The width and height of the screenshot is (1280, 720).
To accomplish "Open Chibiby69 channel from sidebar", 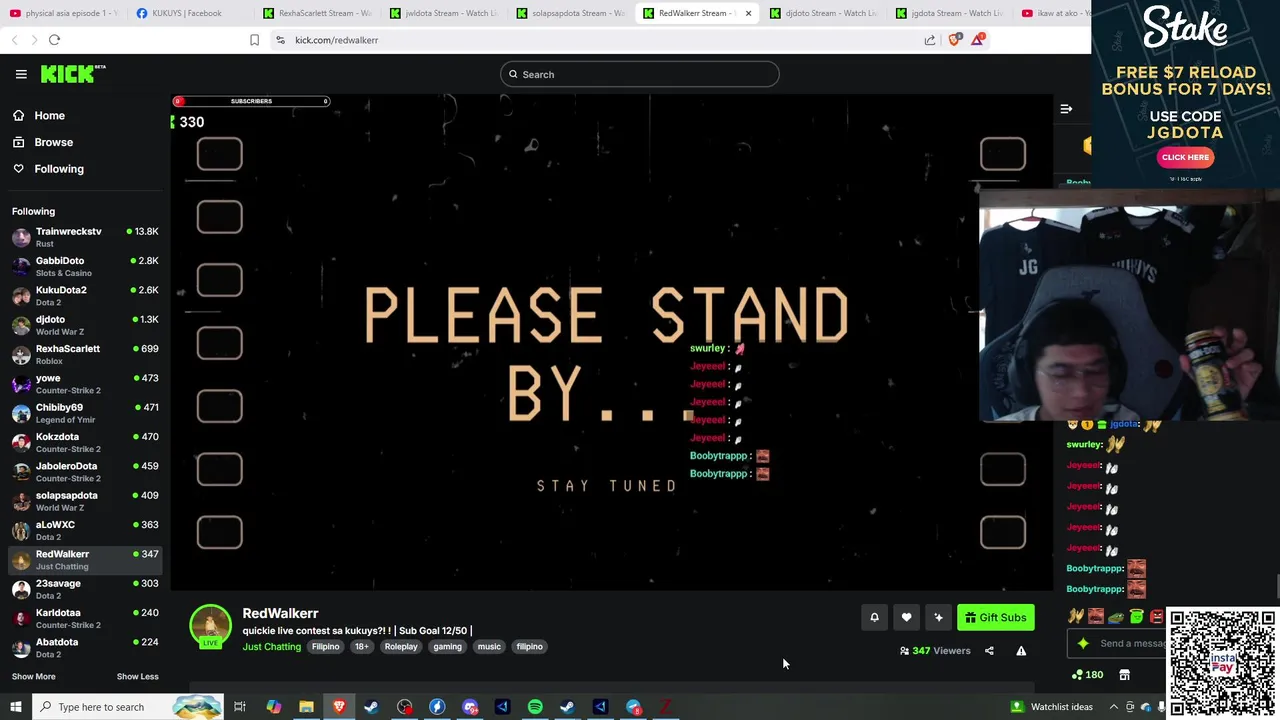I will coord(85,413).
